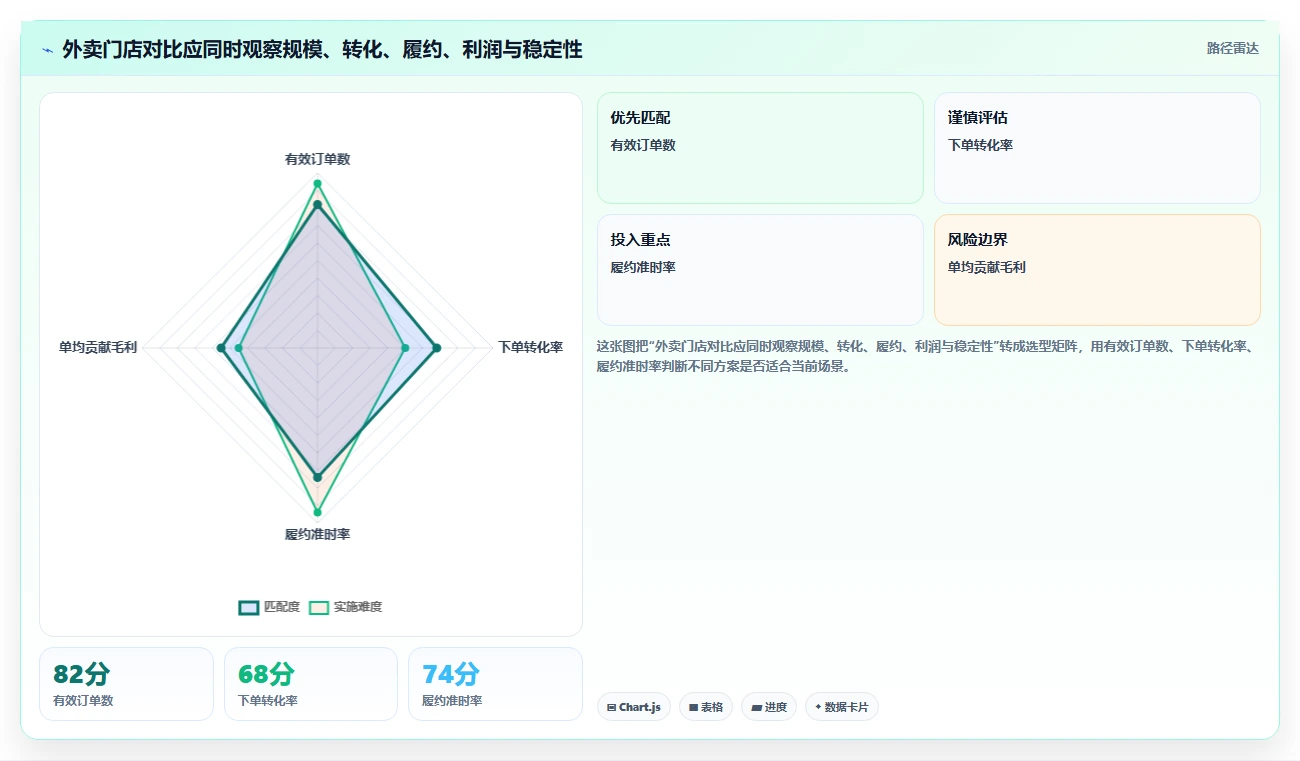Select the 谨慎评估 card
The width and height of the screenshot is (1300, 761).
coord(1097,148)
